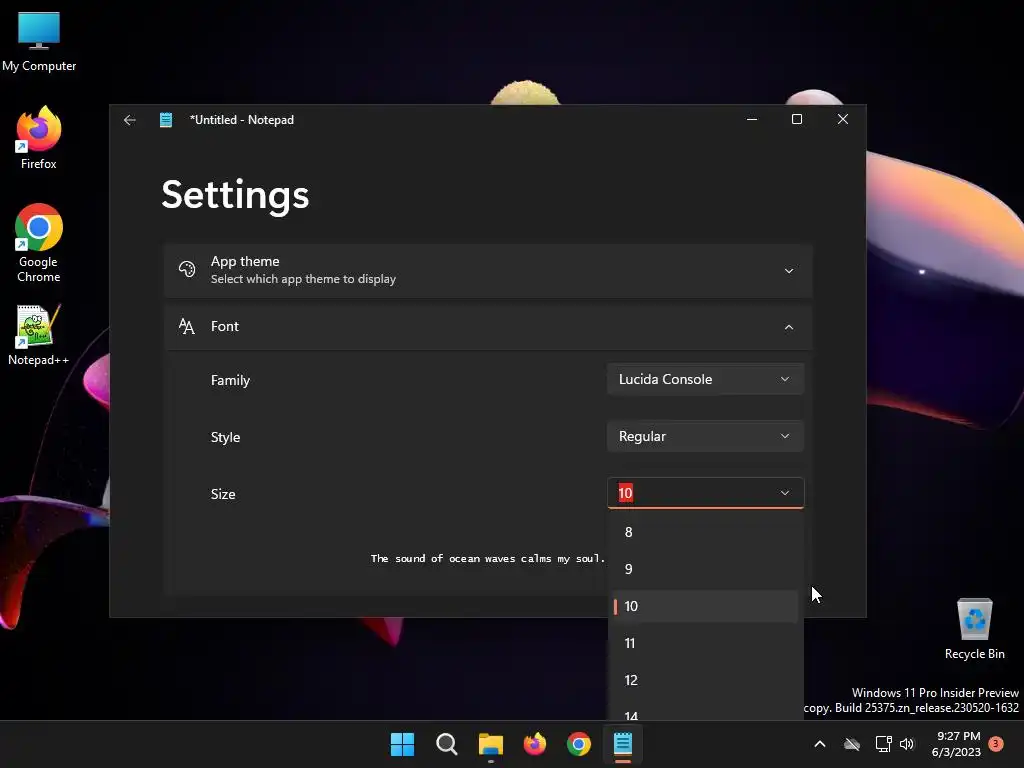Click the Family label
Screen dimensions: 1024x768
click(x=230, y=380)
